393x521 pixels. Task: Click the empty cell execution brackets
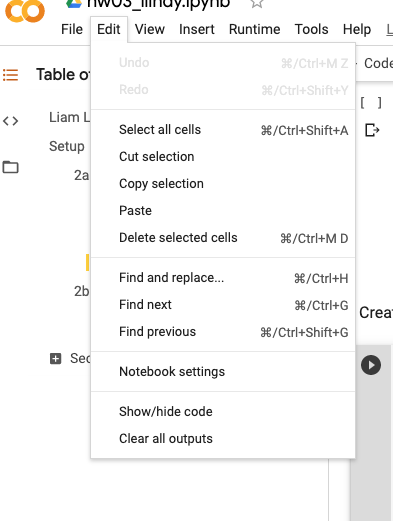pyautogui.click(x=371, y=103)
